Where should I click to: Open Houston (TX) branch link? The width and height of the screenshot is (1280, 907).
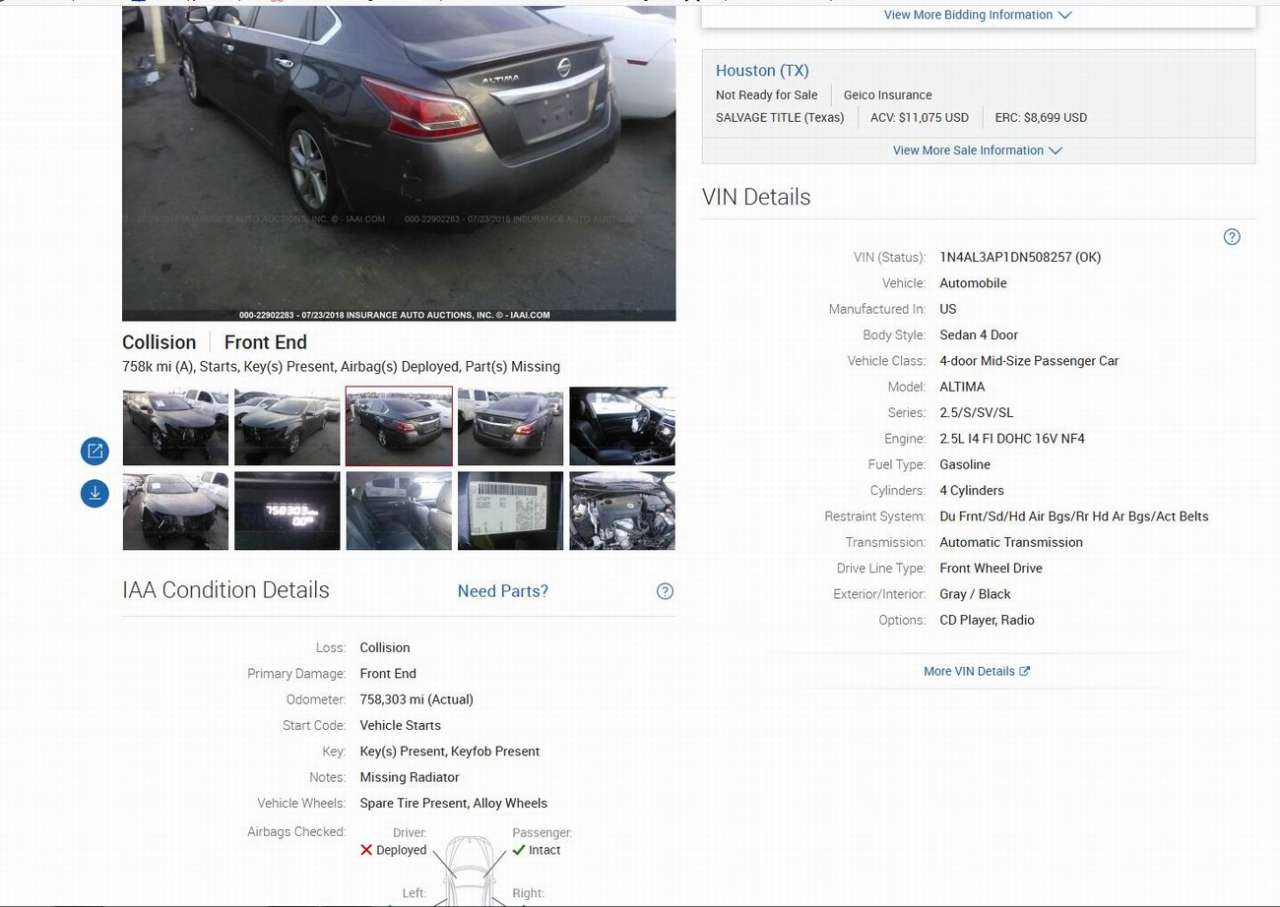[x=762, y=71]
